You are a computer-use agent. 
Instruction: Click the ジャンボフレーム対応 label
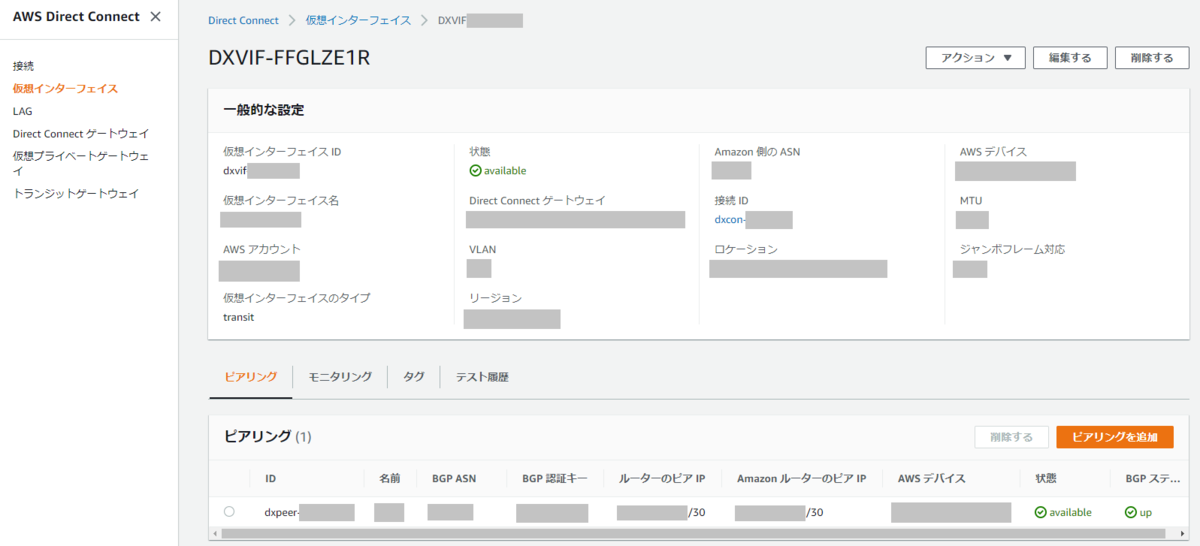pyautogui.click(x=1012, y=249)
